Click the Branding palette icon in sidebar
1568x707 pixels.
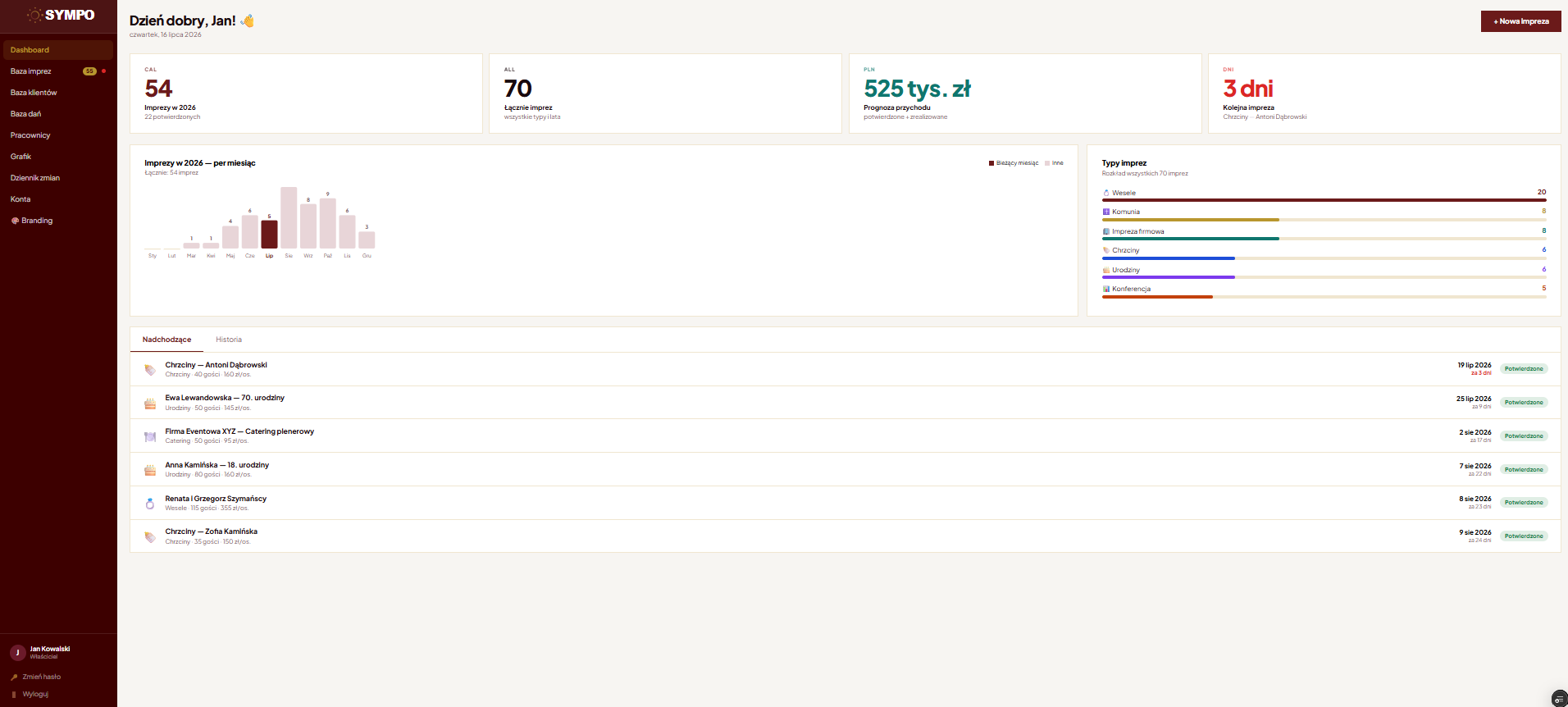[15, 221]
